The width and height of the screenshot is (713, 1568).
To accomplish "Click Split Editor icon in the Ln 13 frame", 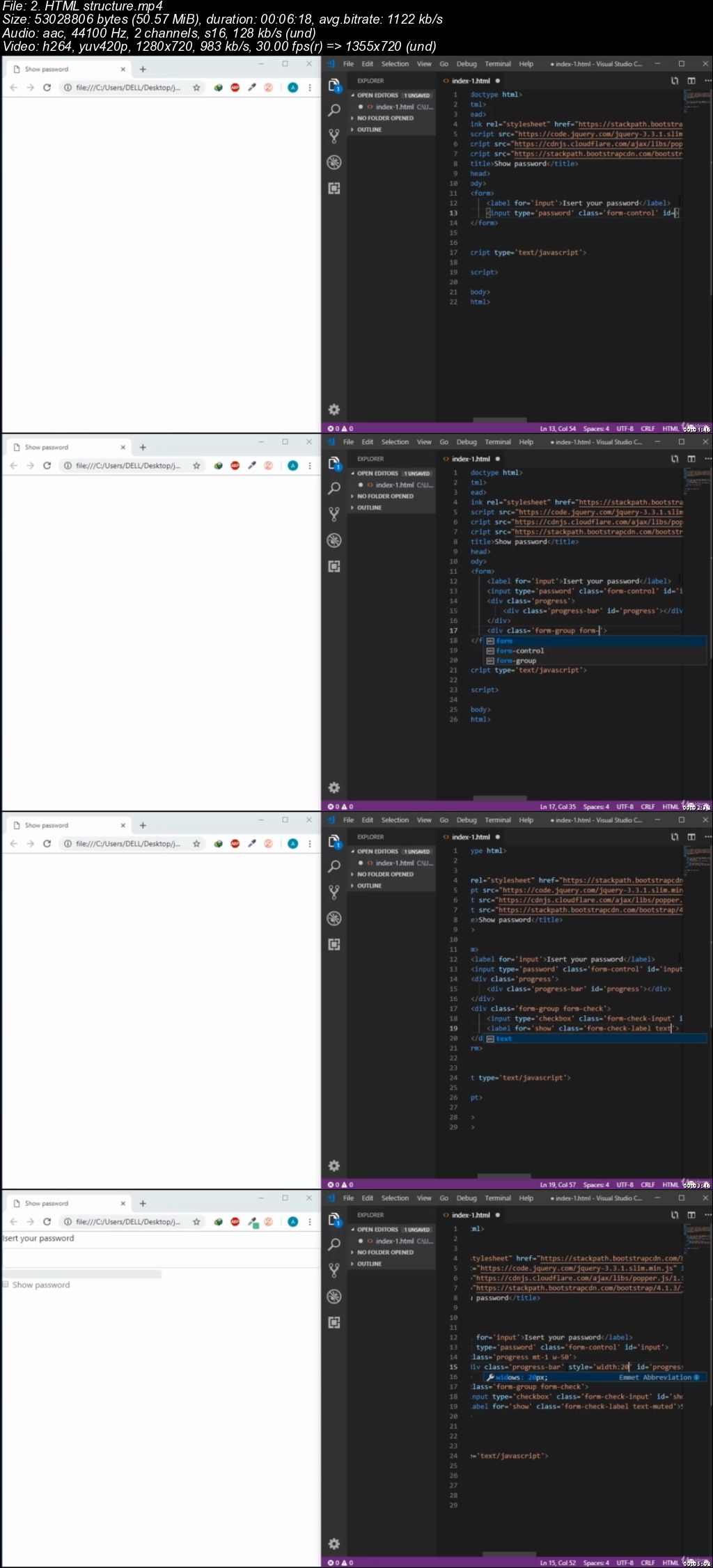I will tap(691, 81).
